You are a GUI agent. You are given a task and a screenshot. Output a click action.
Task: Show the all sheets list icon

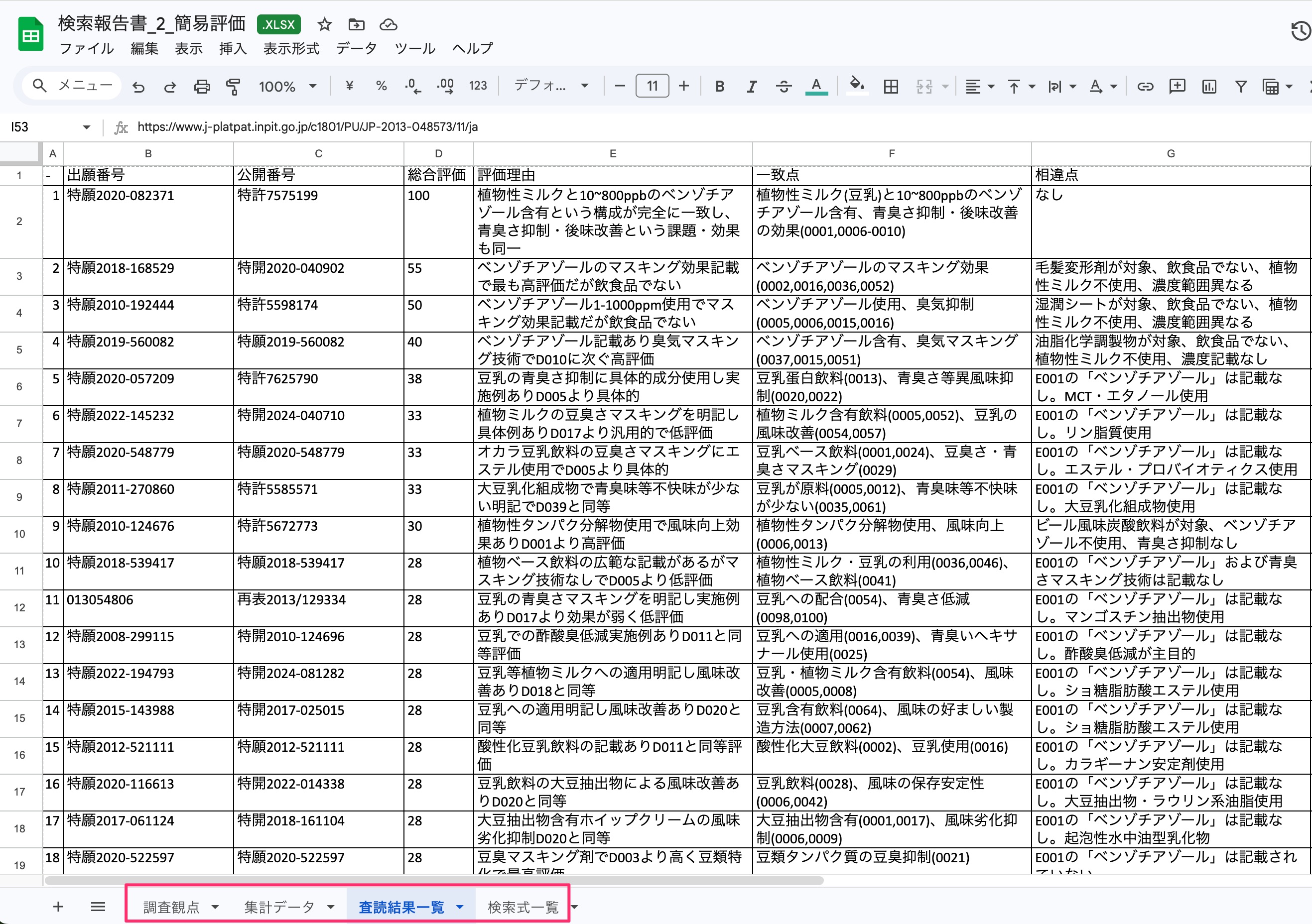tap(98, 906)
